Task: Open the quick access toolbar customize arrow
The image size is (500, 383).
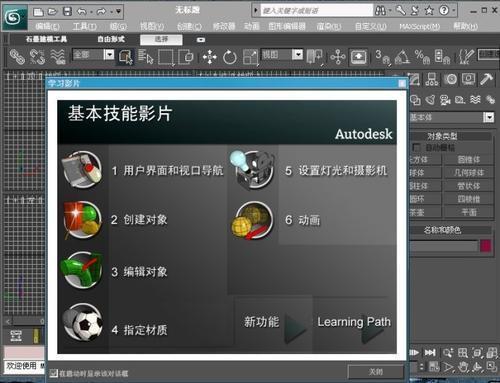Action: tap(118, 12)
